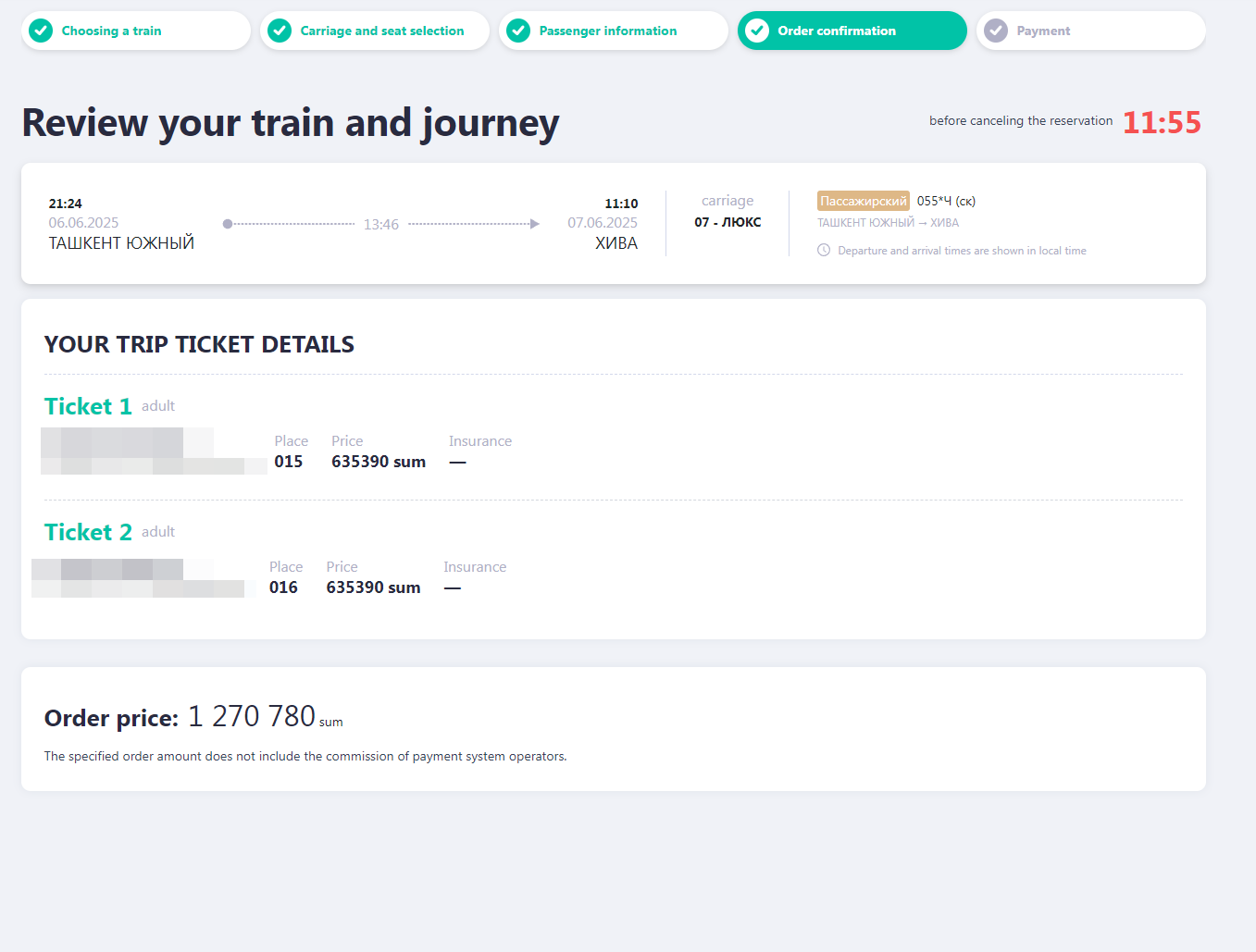
Task: Click the grey Payment step checkmark icon
Action: point(996,31)
